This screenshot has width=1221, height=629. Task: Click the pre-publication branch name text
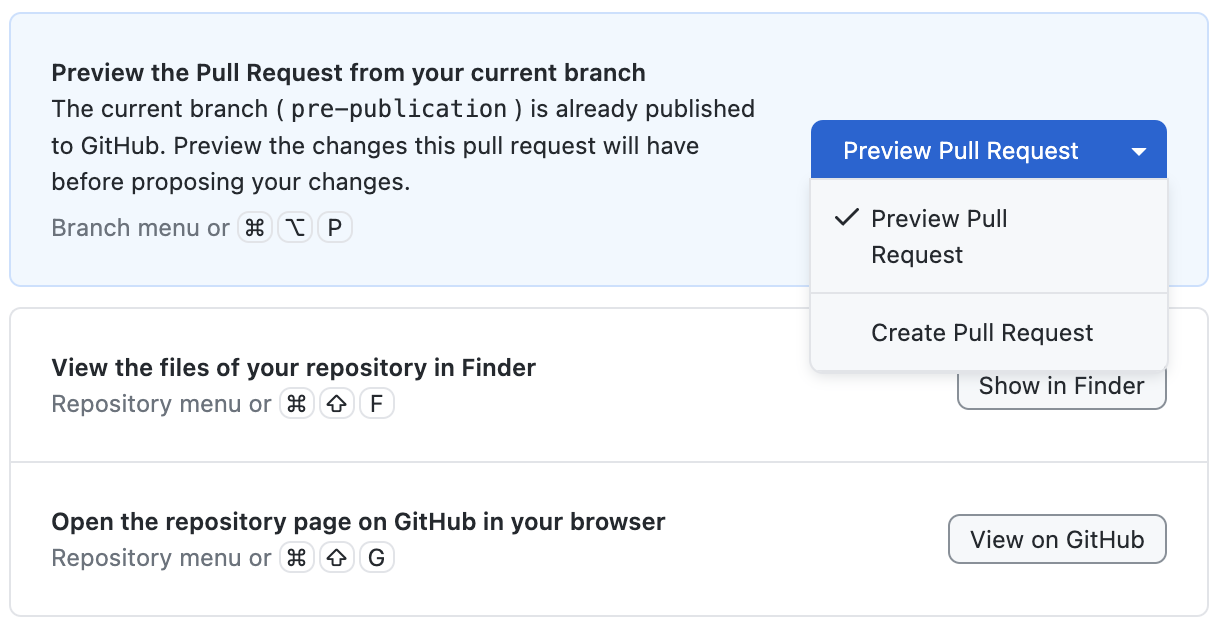click(x=399, y=109)
